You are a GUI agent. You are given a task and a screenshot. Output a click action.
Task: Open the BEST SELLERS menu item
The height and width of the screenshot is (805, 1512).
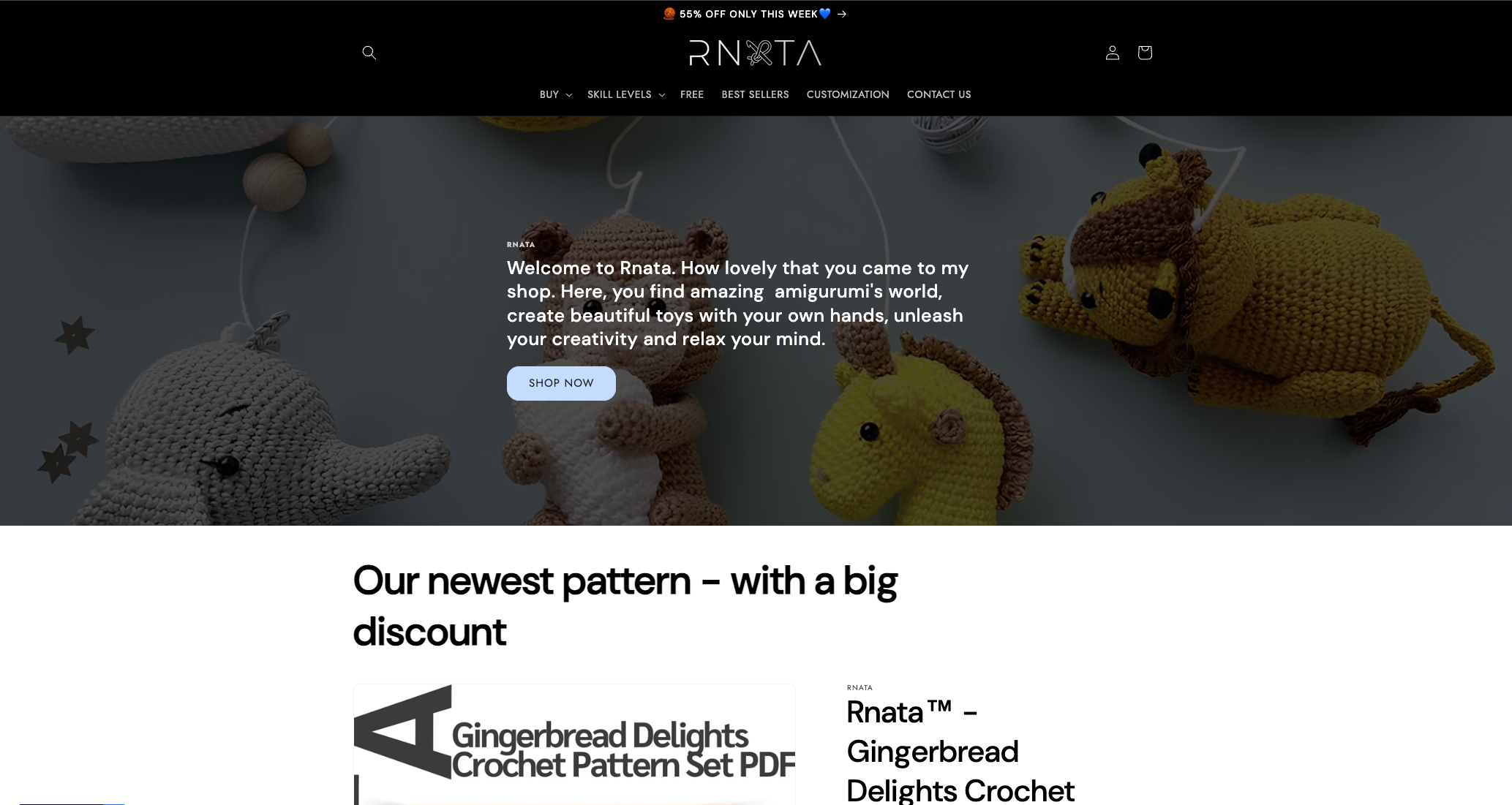click(x=755, y=94)
